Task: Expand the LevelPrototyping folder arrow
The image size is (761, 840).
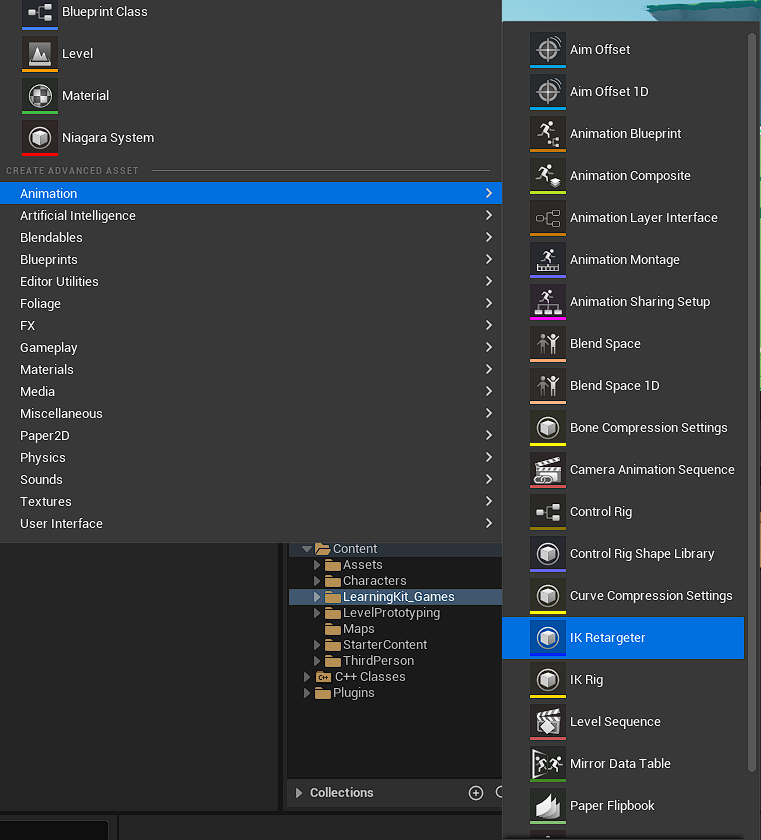Action: pyautogui.click(x=317, y=613)
